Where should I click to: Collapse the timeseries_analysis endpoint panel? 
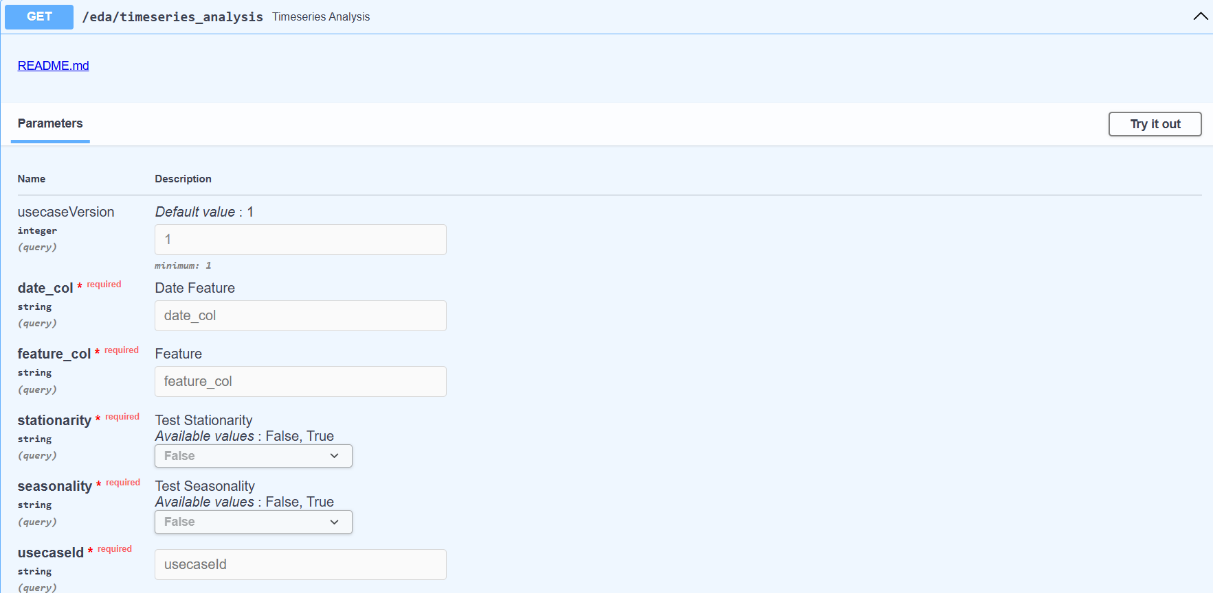coord(1199,15)
